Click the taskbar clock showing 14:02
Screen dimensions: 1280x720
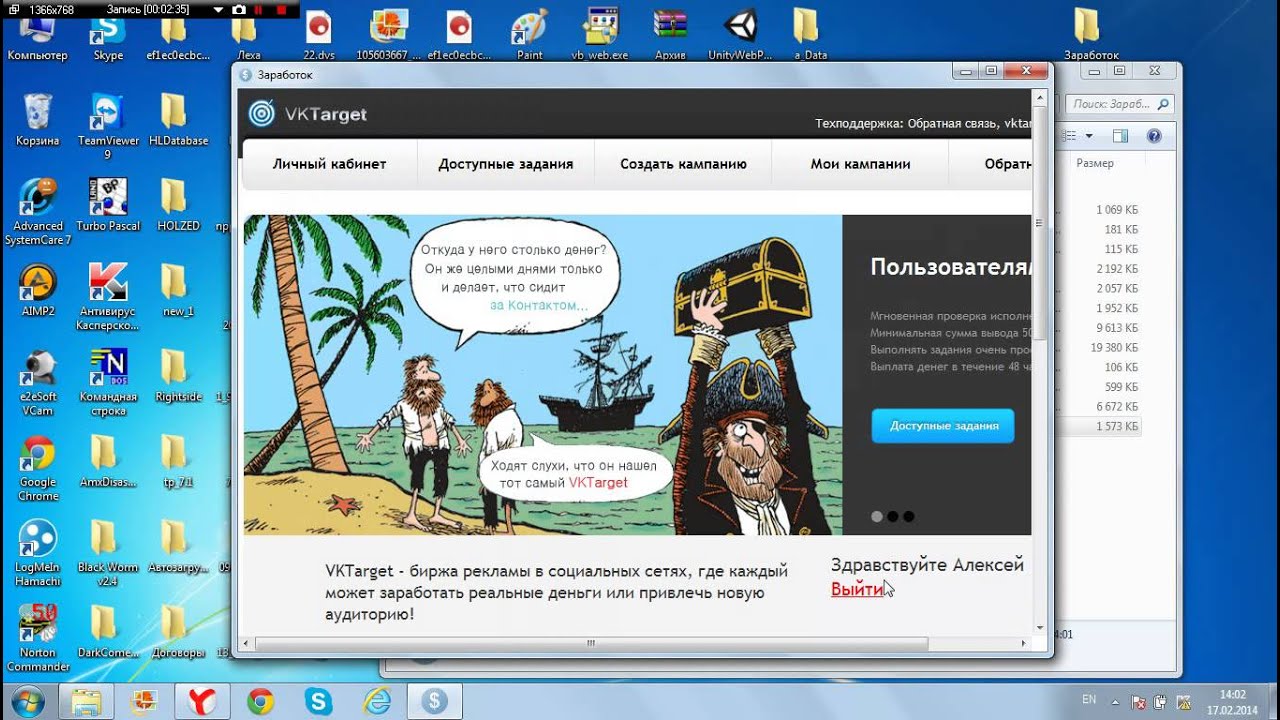[1233, 701]
